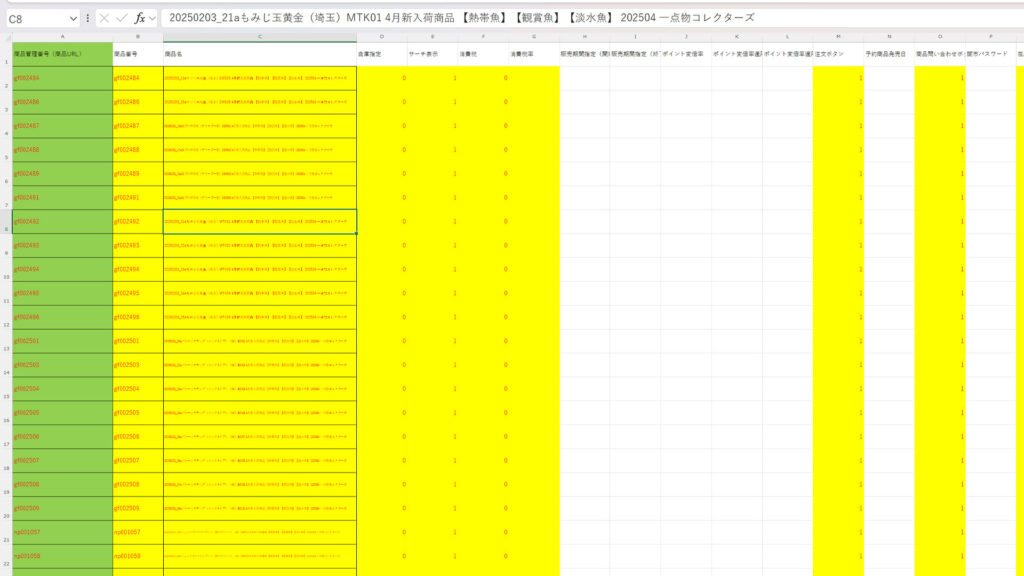Click cell gf002509 in column A
Image resolution: width=1024 pixels, height=576 pixels.
click(62, 508)
